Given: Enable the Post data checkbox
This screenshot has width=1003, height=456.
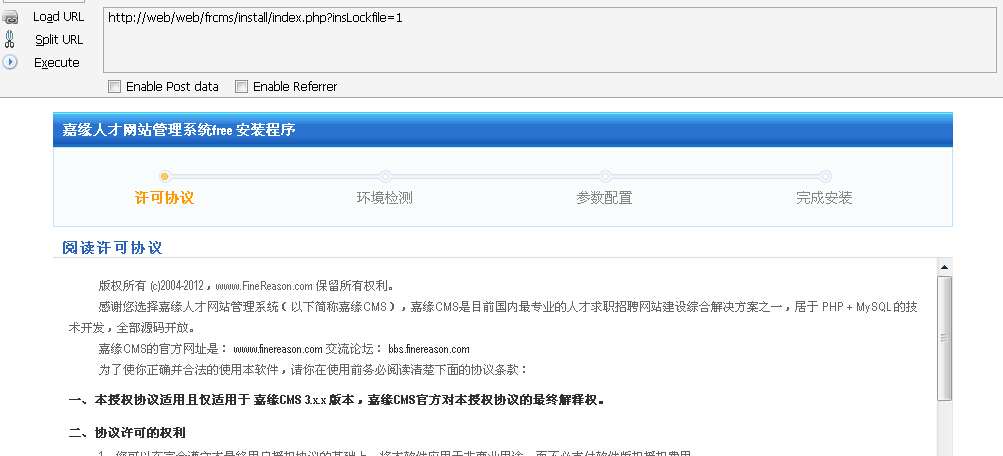Looking at the screenshot, I should click(115, 87).
